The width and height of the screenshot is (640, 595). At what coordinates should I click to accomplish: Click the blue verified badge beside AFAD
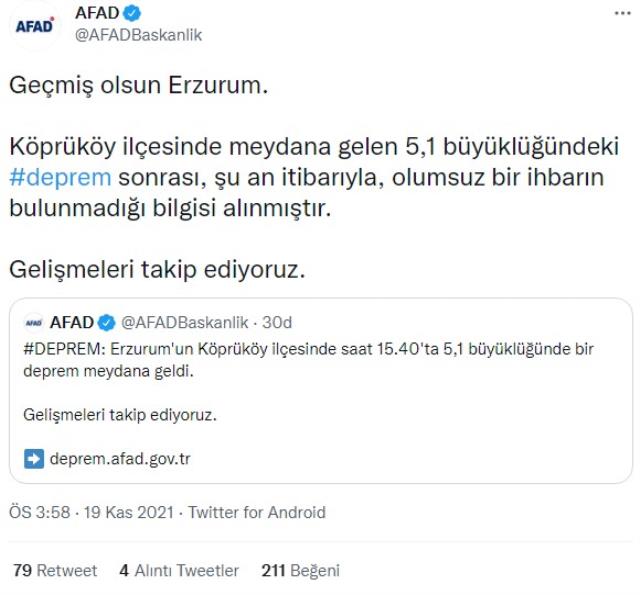pos(132,13)
